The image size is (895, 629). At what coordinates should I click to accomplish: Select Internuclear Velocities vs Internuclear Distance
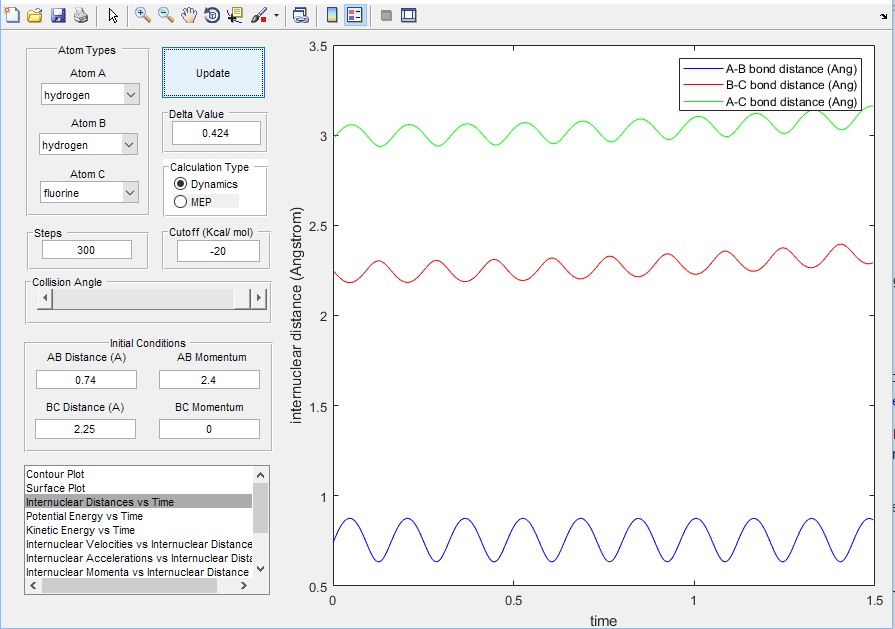(x=139, y=544)
